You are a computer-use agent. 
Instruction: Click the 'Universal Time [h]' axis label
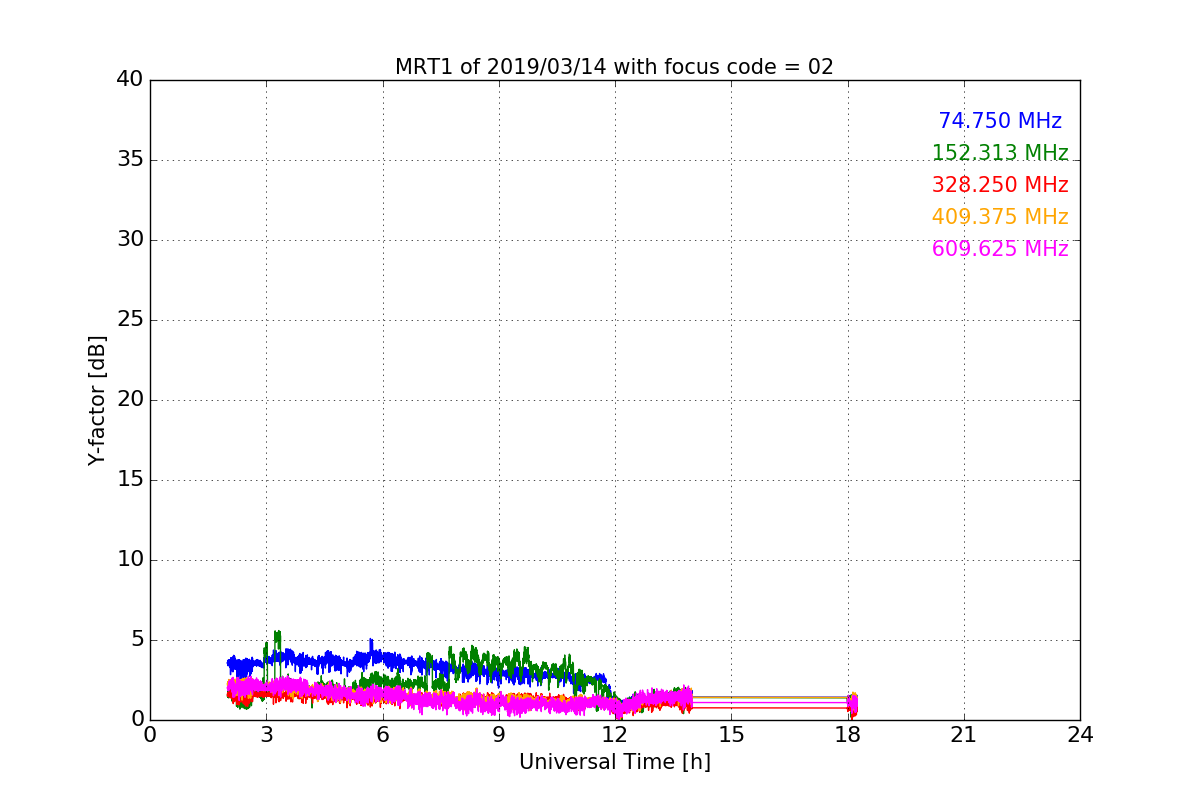614,762
